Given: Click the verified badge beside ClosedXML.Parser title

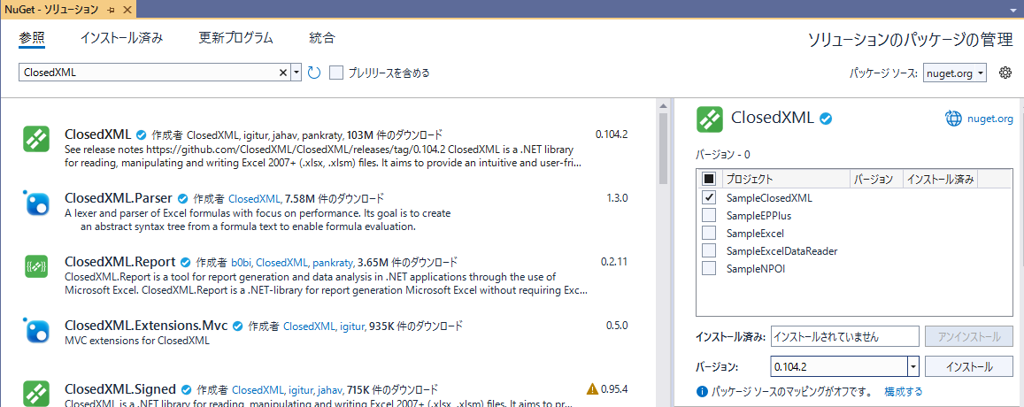Looking at the screenshot, I should tap(184, 199).
